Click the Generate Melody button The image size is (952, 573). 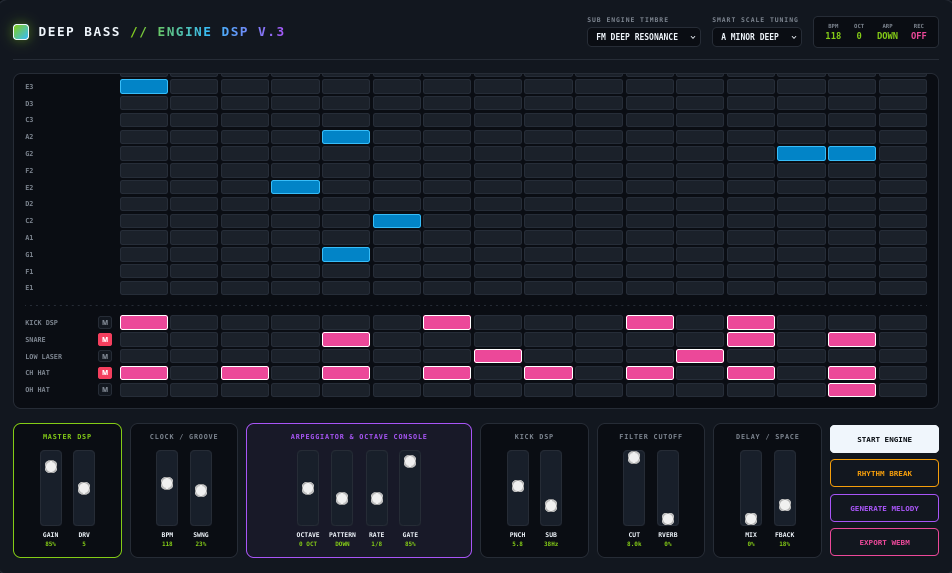pyautogui.click(x=884, y=508)
